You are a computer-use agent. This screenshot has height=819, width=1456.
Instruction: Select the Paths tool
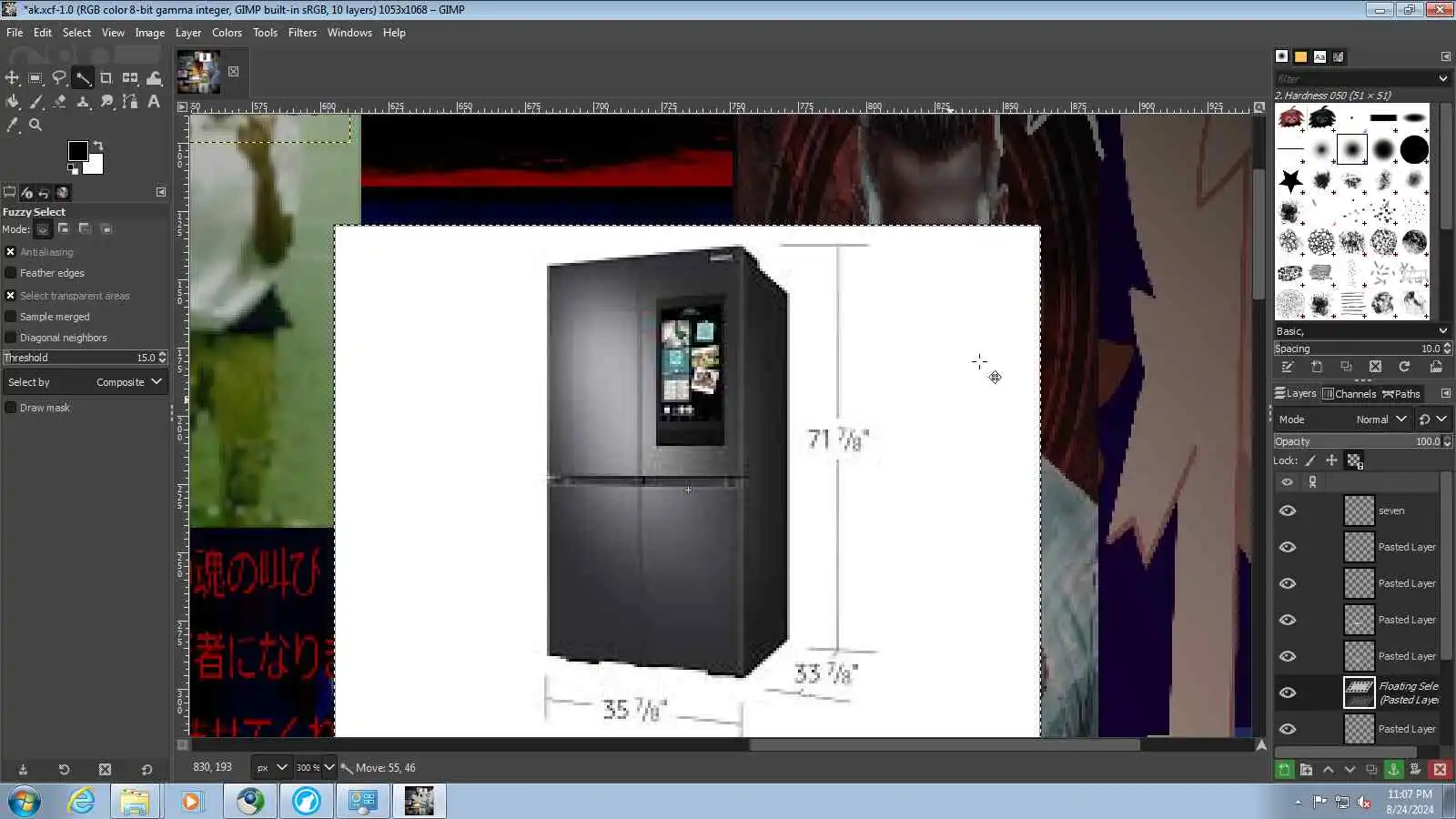pyautogui.click(x=130, y=102)
